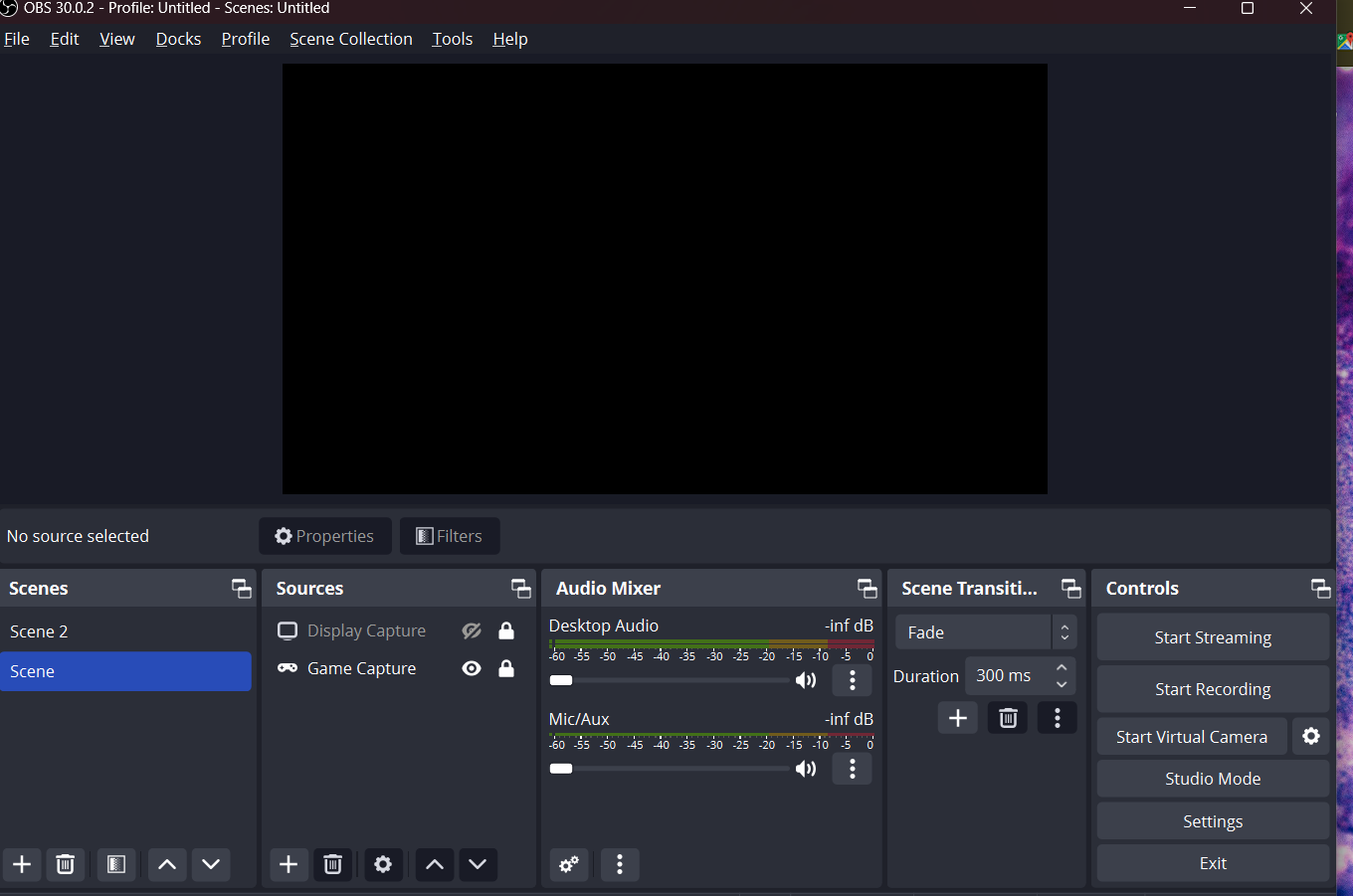Screen dimensions: 1353x896
Task: Mute Mic/Aux with speaker icon
Action: coord(806,769)
